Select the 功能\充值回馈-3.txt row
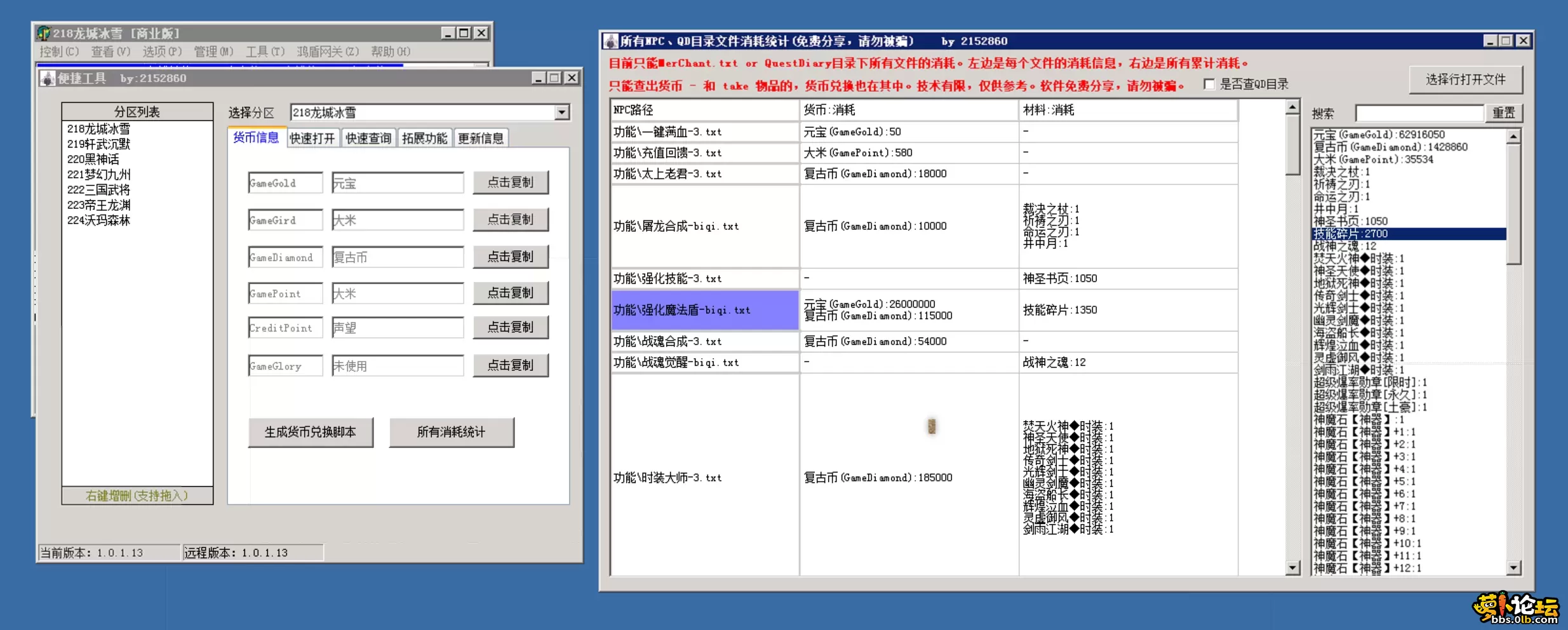The height and width of the screenshot is (630, 1568). tap(924, 153)
